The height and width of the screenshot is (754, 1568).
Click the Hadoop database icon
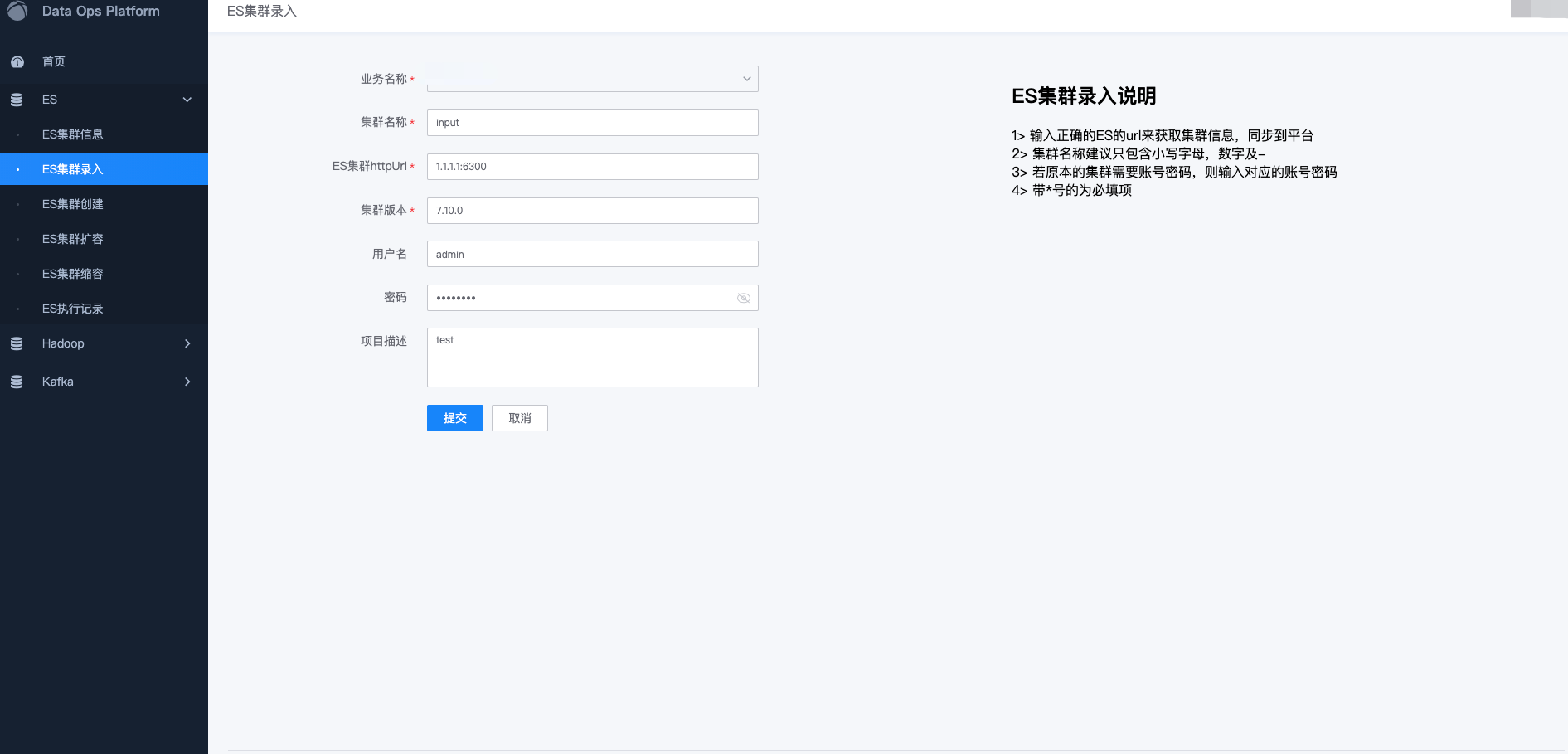point(17,343)
